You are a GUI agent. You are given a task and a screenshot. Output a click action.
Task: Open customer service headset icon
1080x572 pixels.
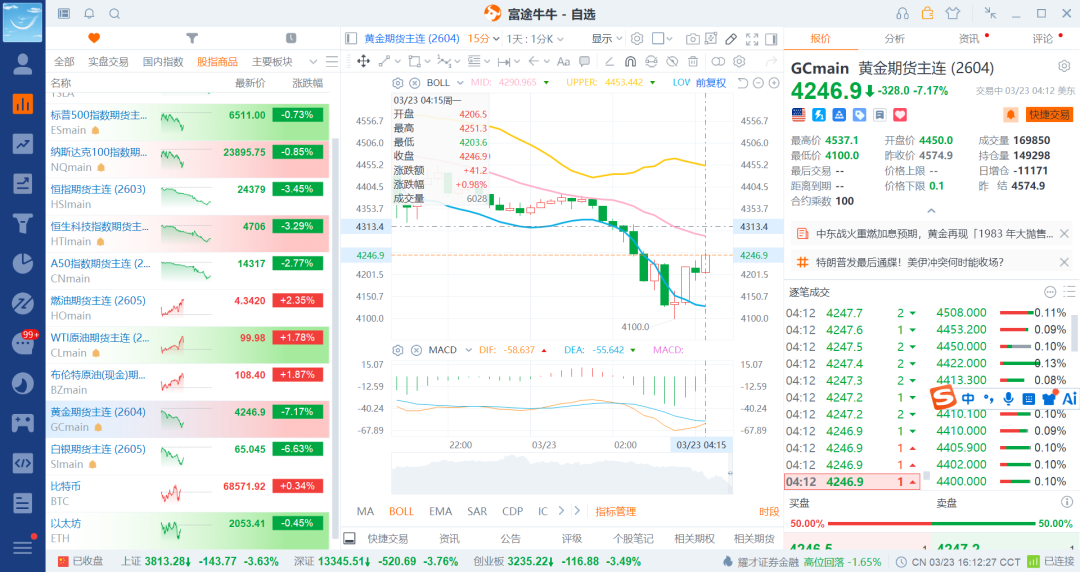902,14
